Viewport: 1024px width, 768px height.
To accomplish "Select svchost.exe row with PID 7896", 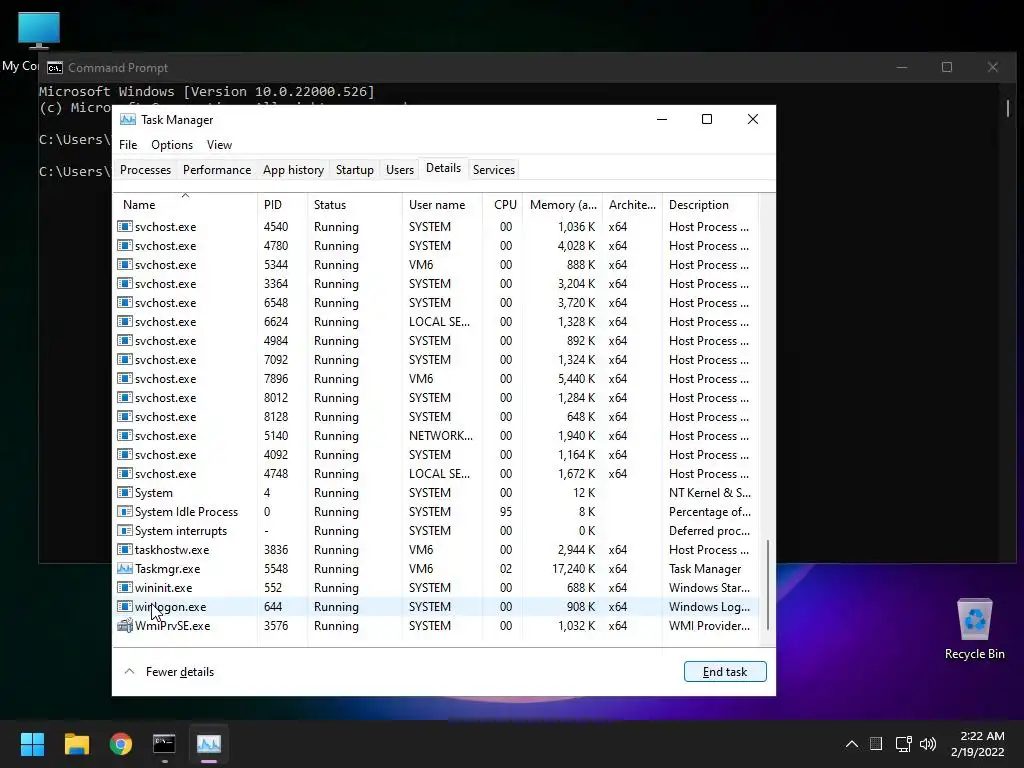I will (436, 379).
